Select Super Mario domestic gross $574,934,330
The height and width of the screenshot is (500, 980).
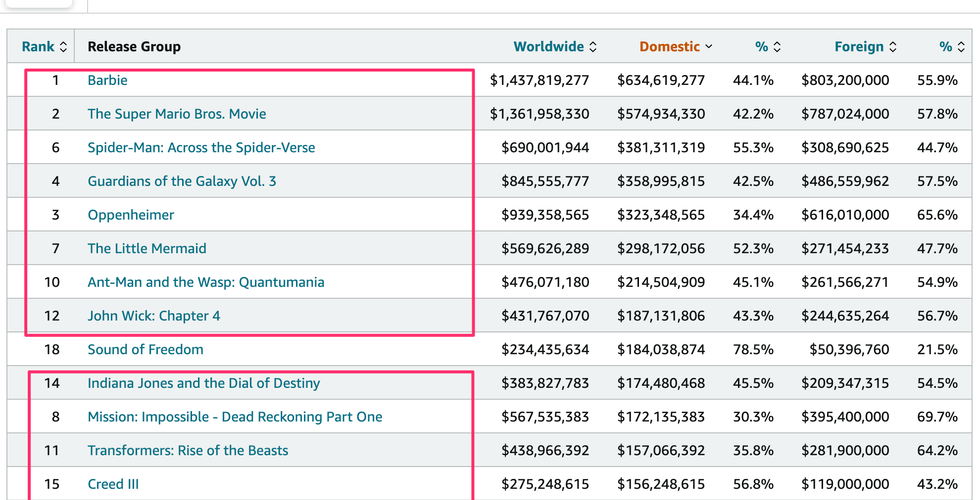(x=661, y=114)
